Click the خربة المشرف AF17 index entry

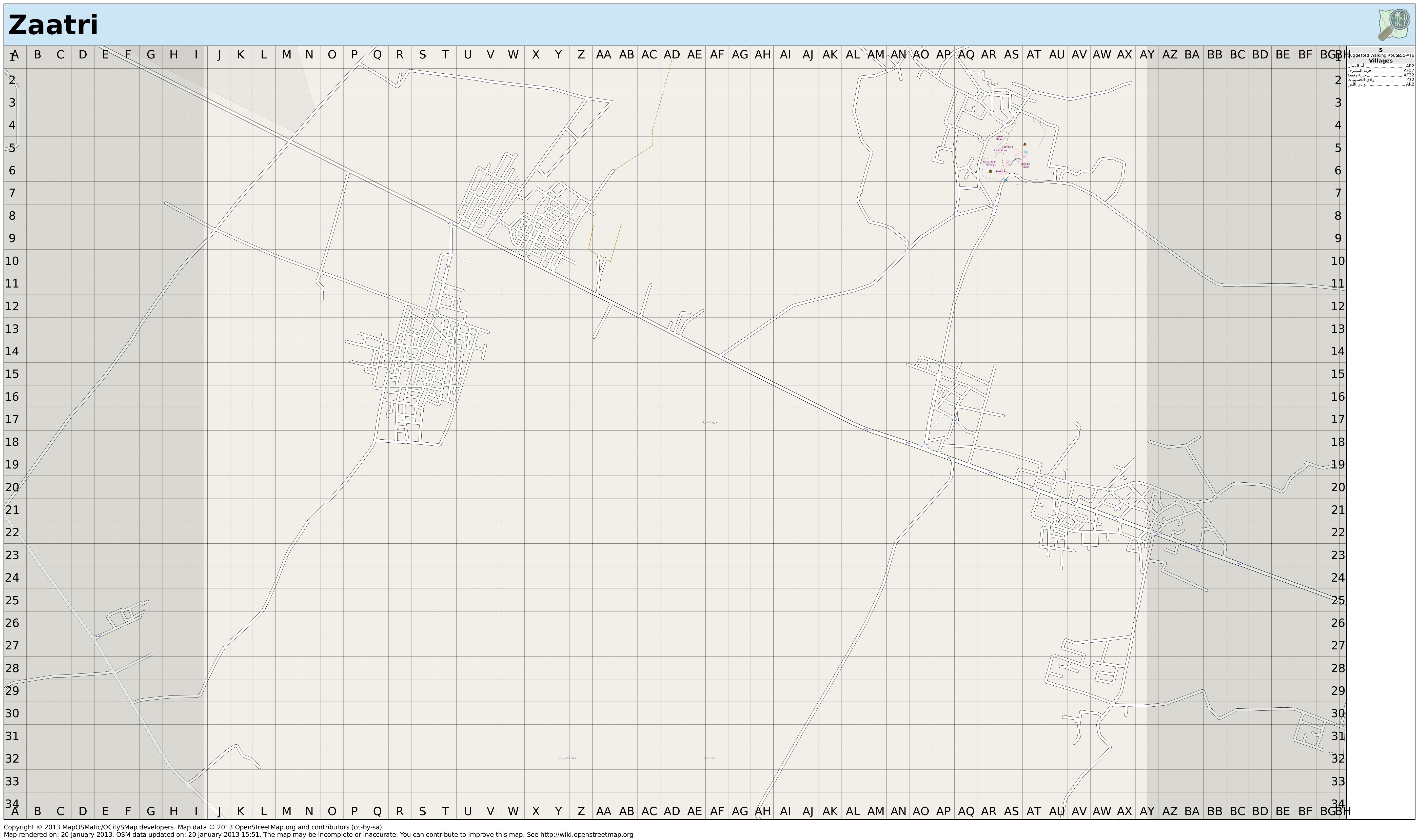(x=1381, y=71)
